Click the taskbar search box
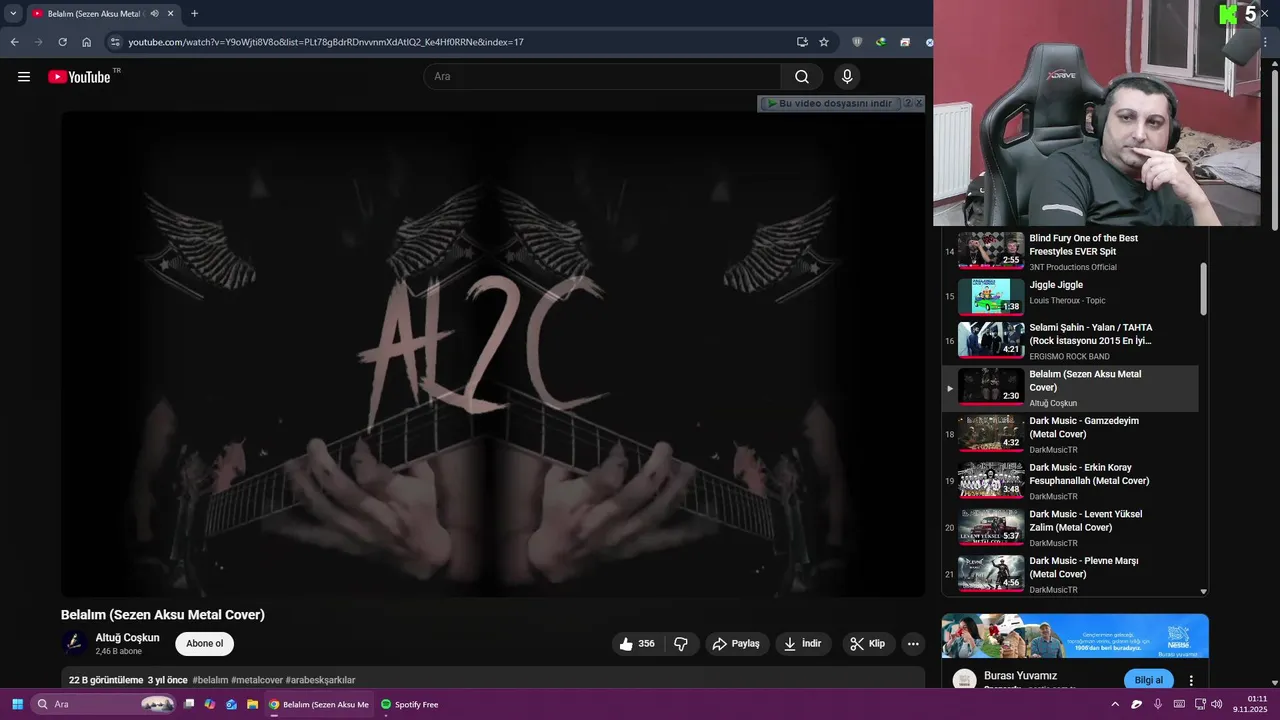 coord(104,704)
